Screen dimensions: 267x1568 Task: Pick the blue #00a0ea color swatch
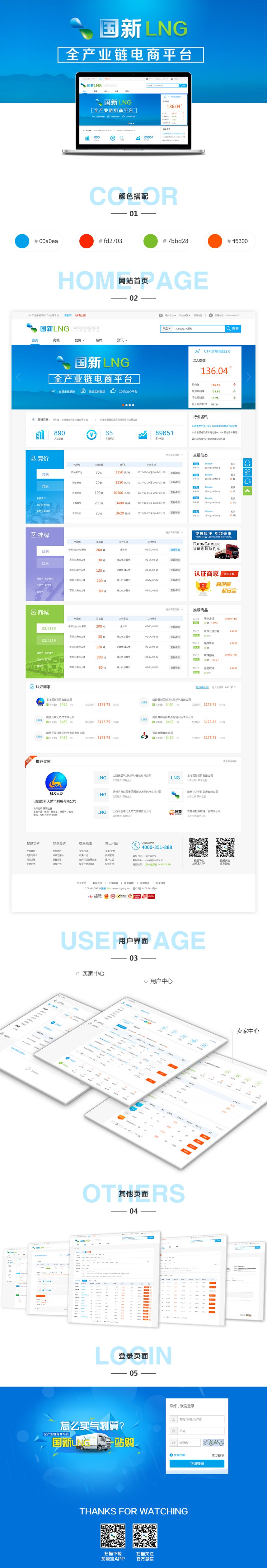tap(22, 241)
